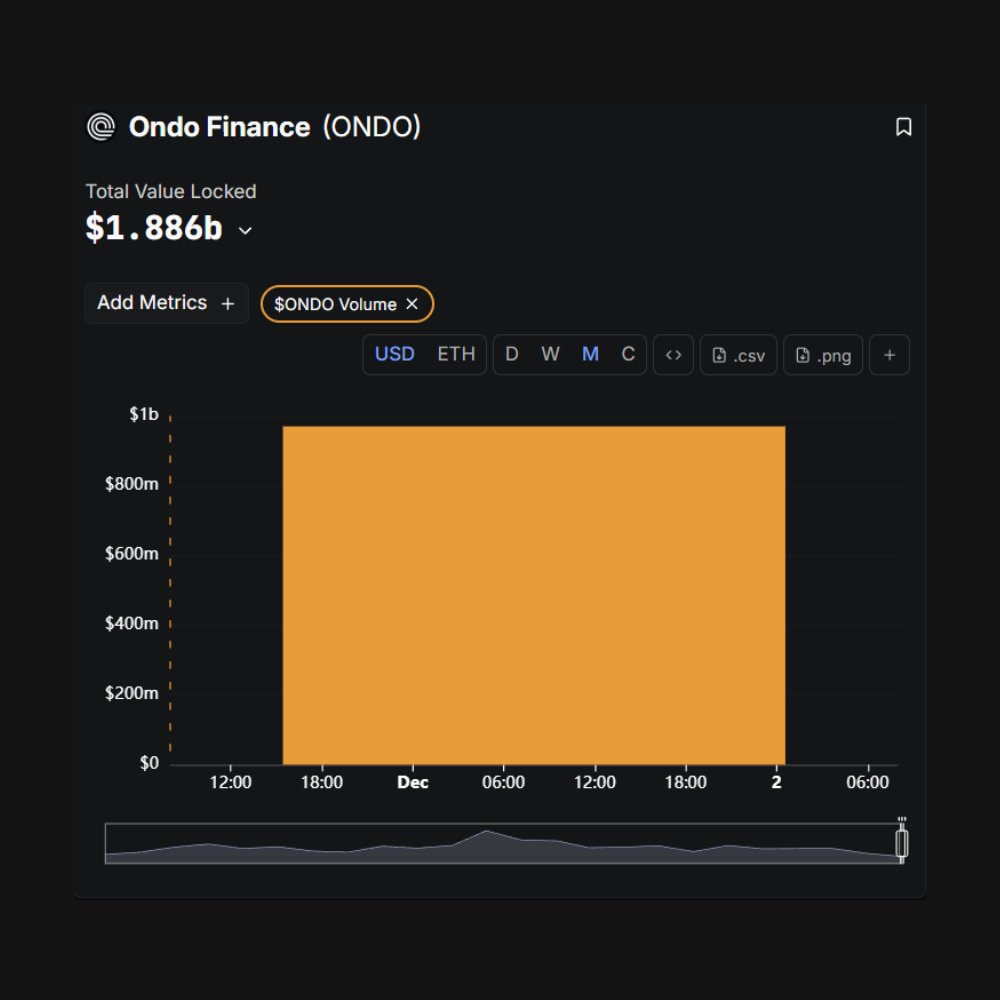1000x1000 pixels.
Task: Click the orange volume bar
Action: click(x=534, y=595)
